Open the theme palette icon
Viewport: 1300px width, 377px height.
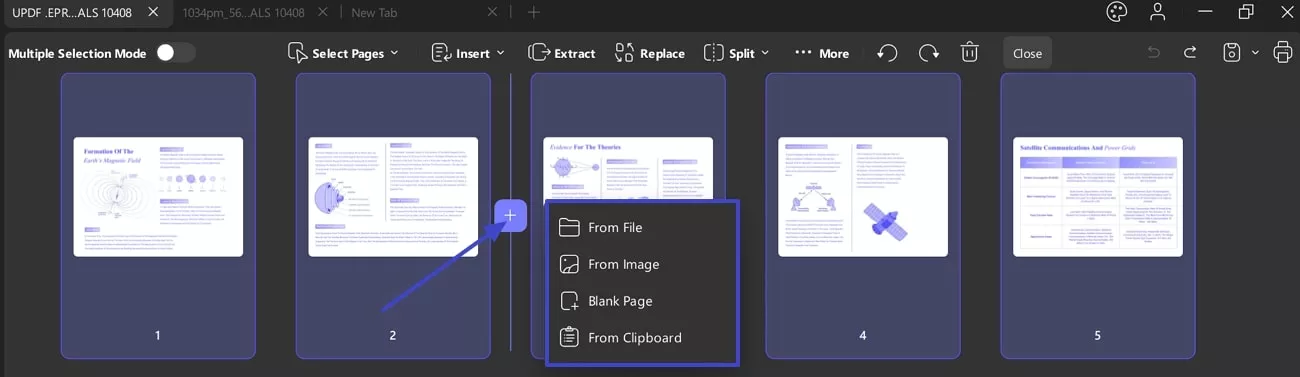[1117, 12]
